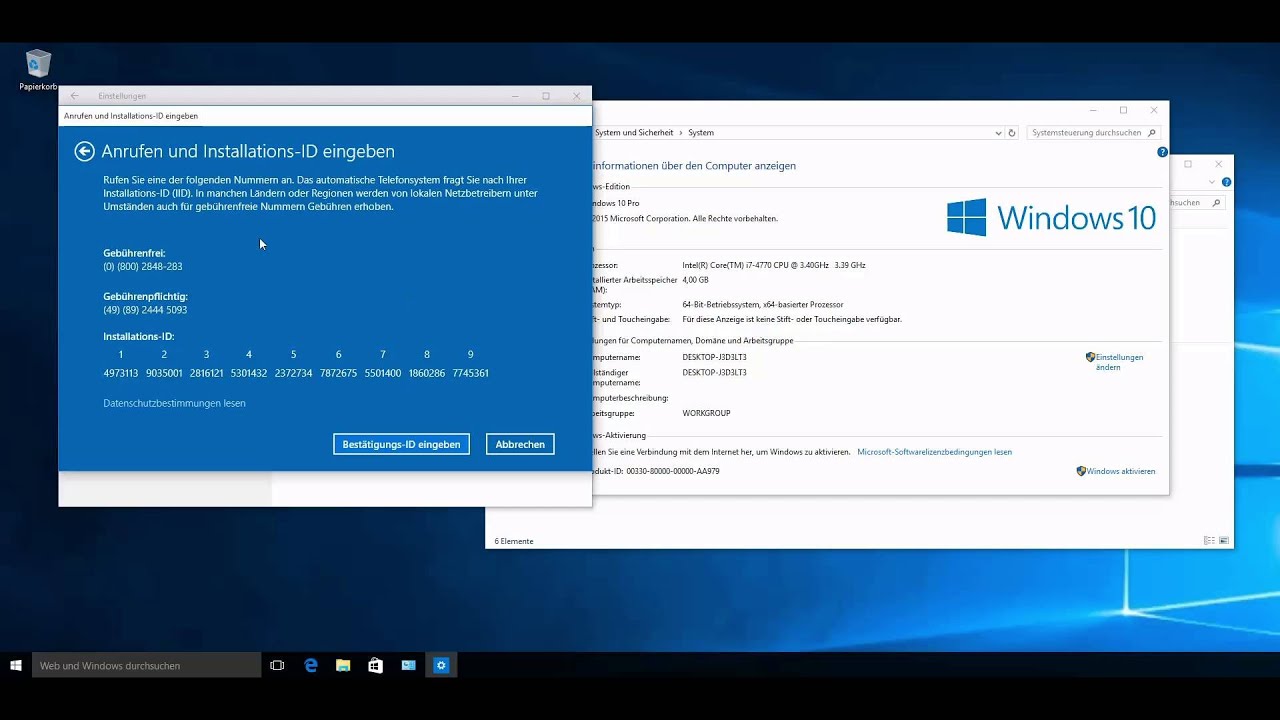Click installation ID block 5501400
The height and width of the screenshot is (720, 1280).
[x=383, y=373]
